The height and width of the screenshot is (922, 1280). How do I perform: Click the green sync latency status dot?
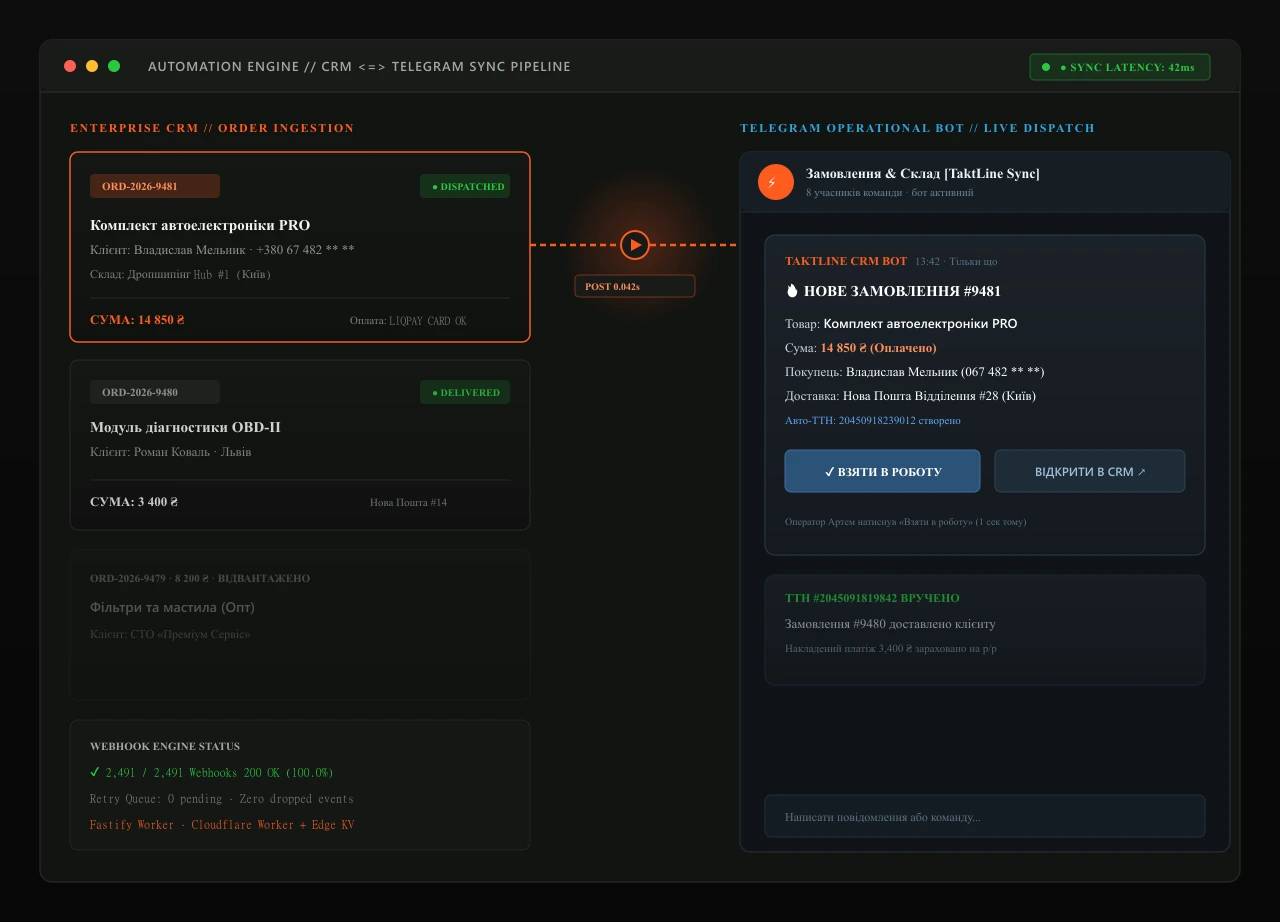[x=1046, y=67]
